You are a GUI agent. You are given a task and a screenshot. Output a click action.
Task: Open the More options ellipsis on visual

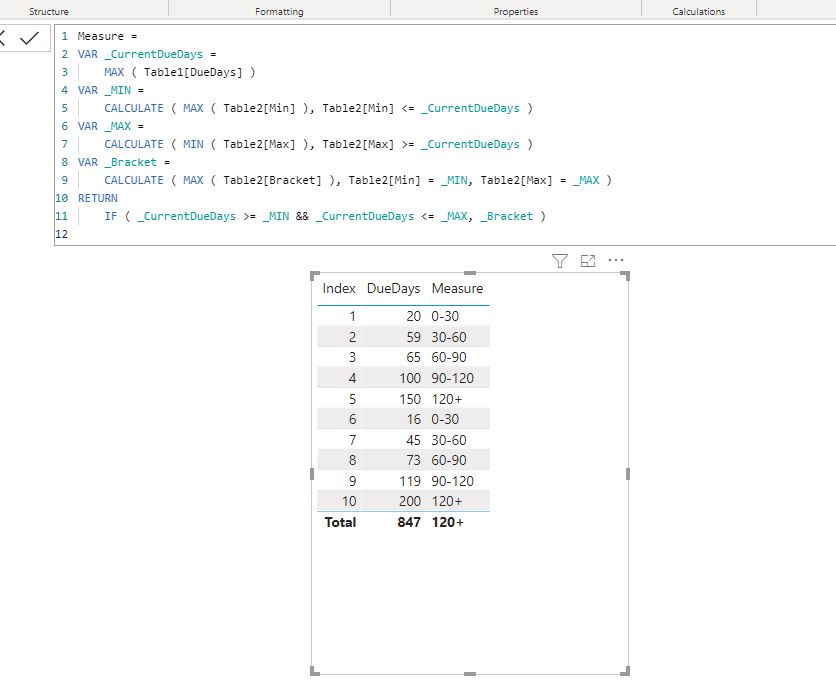(616, 260)
